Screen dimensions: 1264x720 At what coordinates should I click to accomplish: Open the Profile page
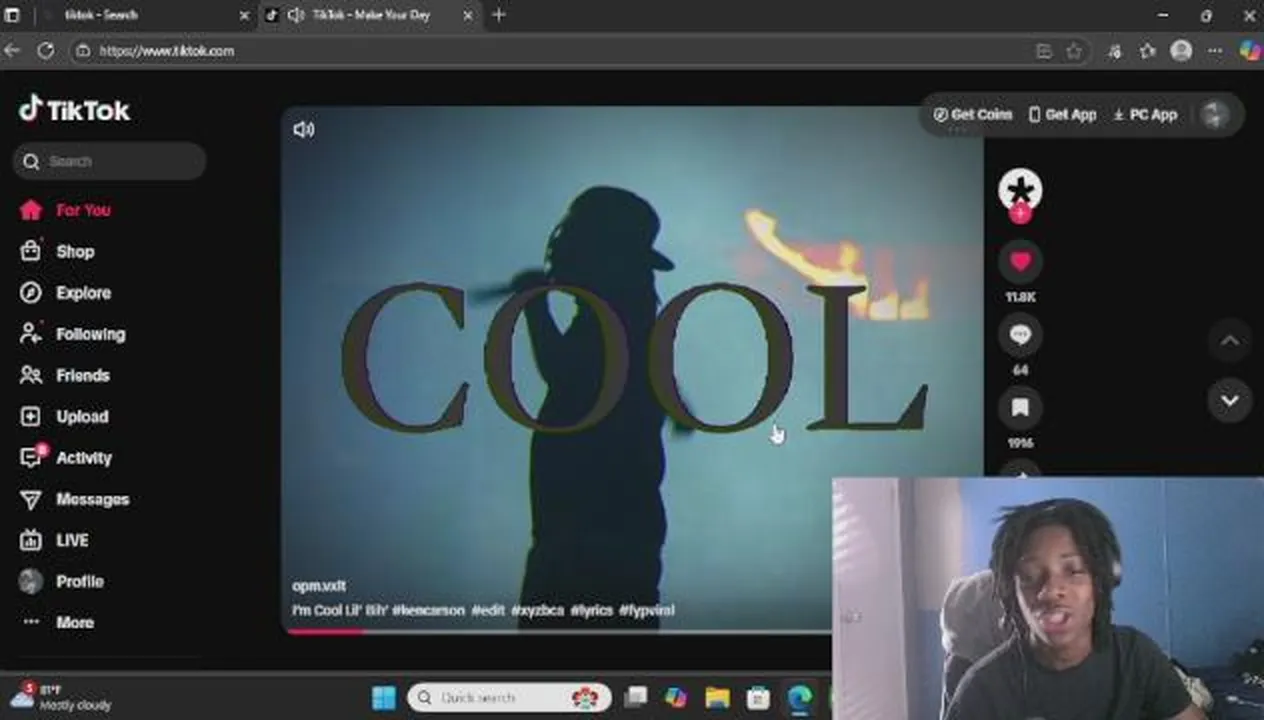[61, 581]
